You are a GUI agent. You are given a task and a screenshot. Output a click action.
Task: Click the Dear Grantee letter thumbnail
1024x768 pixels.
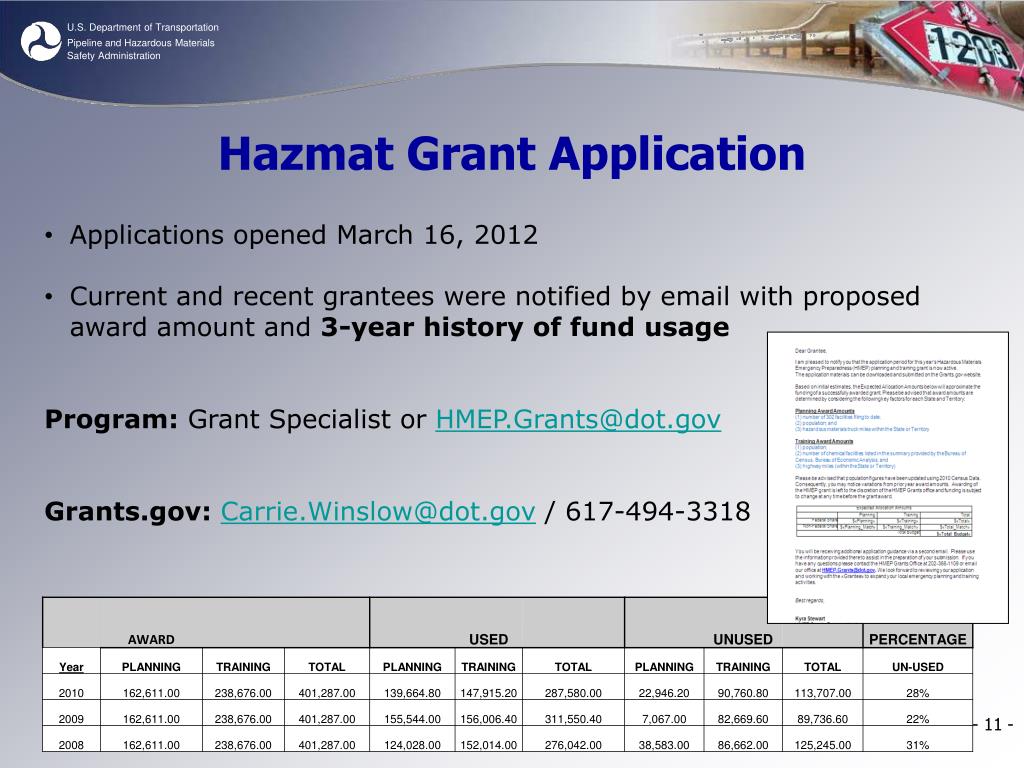[x=888, y=477]
